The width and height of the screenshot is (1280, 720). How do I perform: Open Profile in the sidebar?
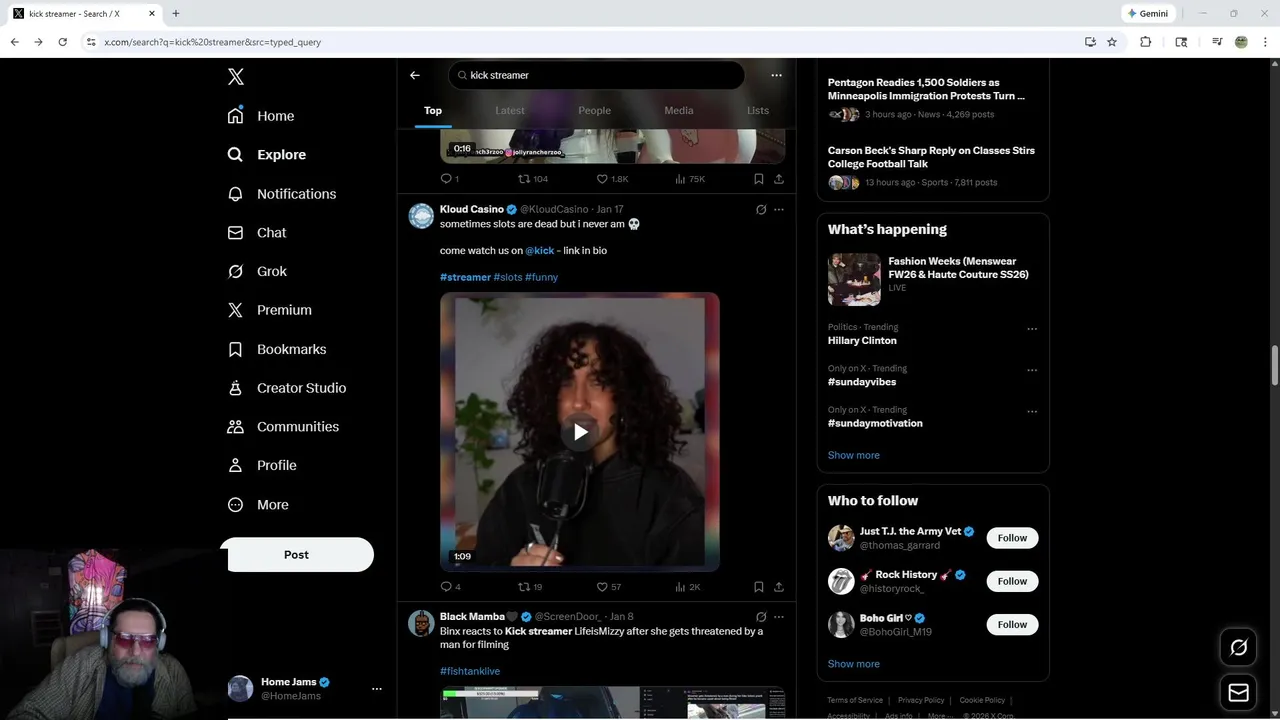pyautogui.click(x=261, y=465)
